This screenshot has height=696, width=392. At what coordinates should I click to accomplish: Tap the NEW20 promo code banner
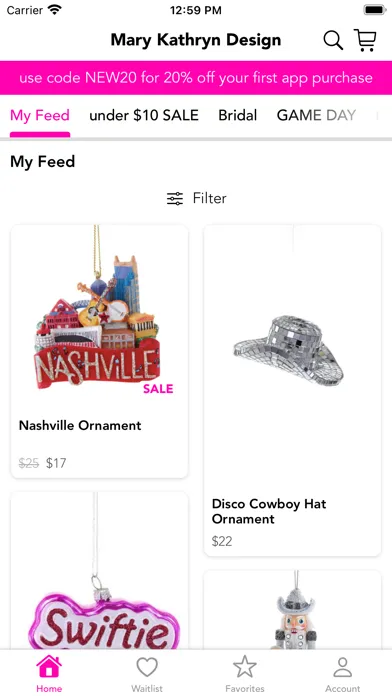pyautogui.click(x=196, y=78)
